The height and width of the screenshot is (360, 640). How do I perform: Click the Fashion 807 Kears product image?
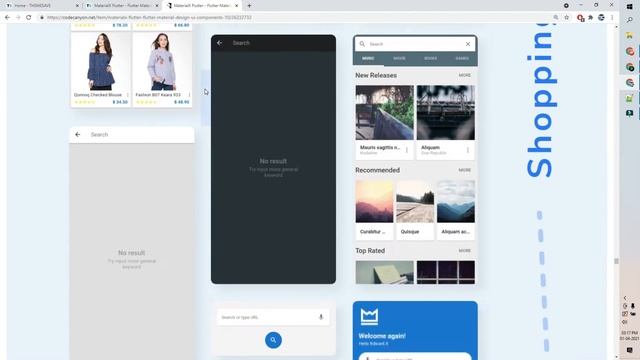(x=162, y=61)
